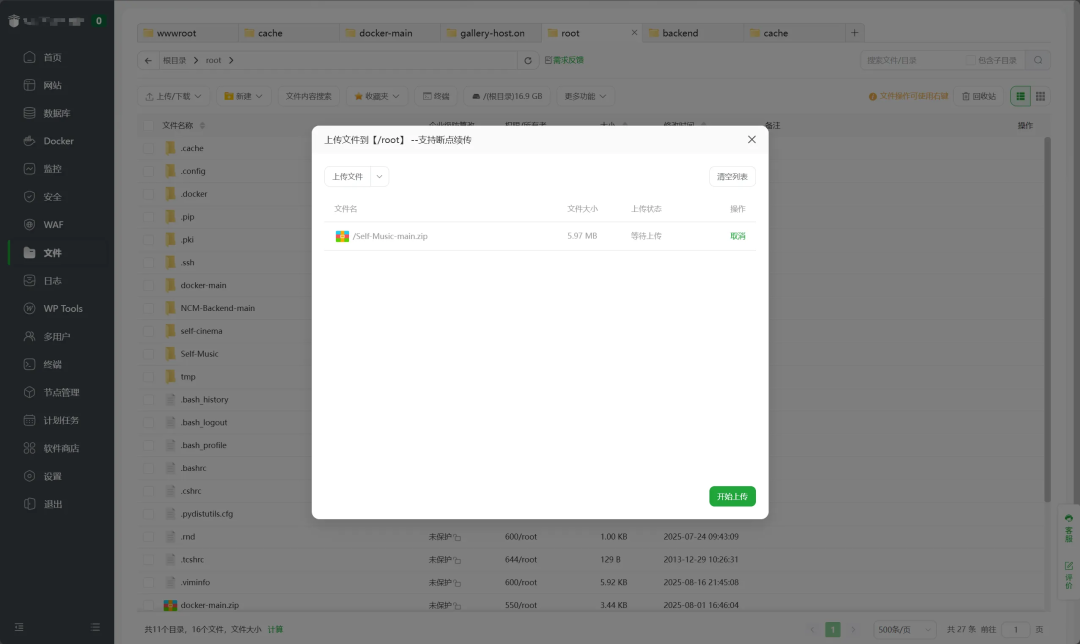This screenshot has height=644, width=1080.
Task: Switch to list view icon
Action: pos(1021,96)
